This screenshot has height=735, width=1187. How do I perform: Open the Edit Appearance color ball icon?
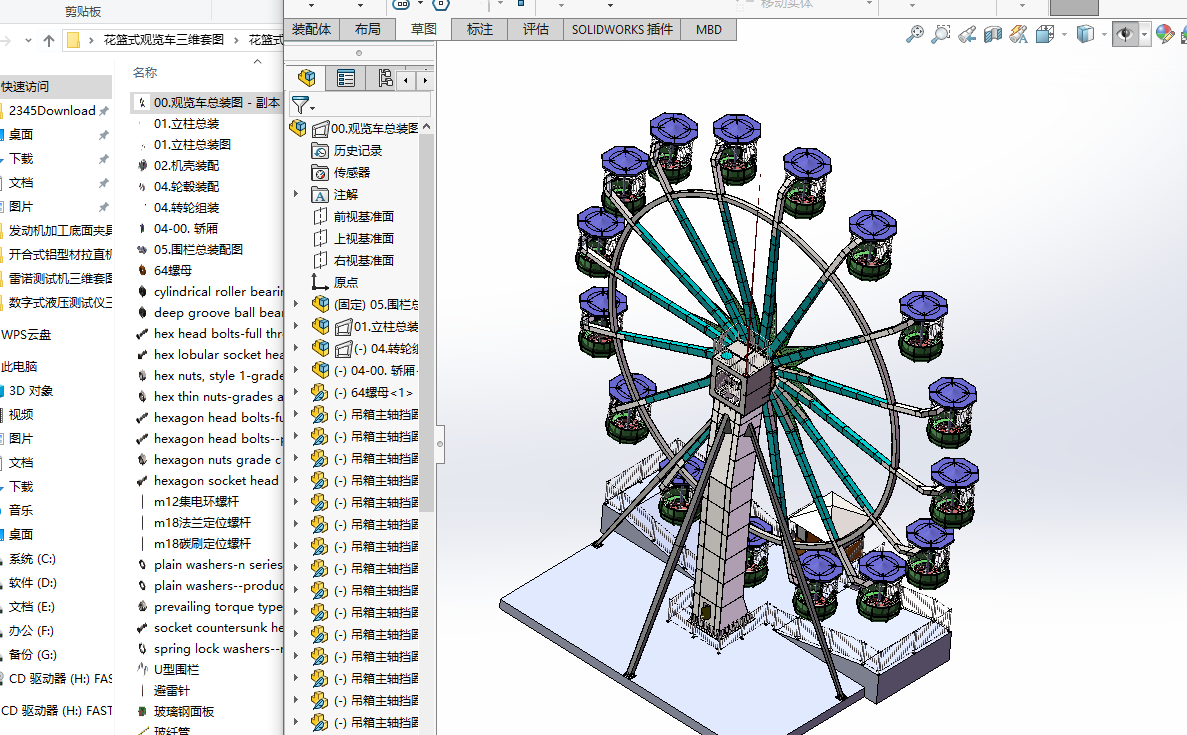pyautogui.click(x=1164, y=34)
